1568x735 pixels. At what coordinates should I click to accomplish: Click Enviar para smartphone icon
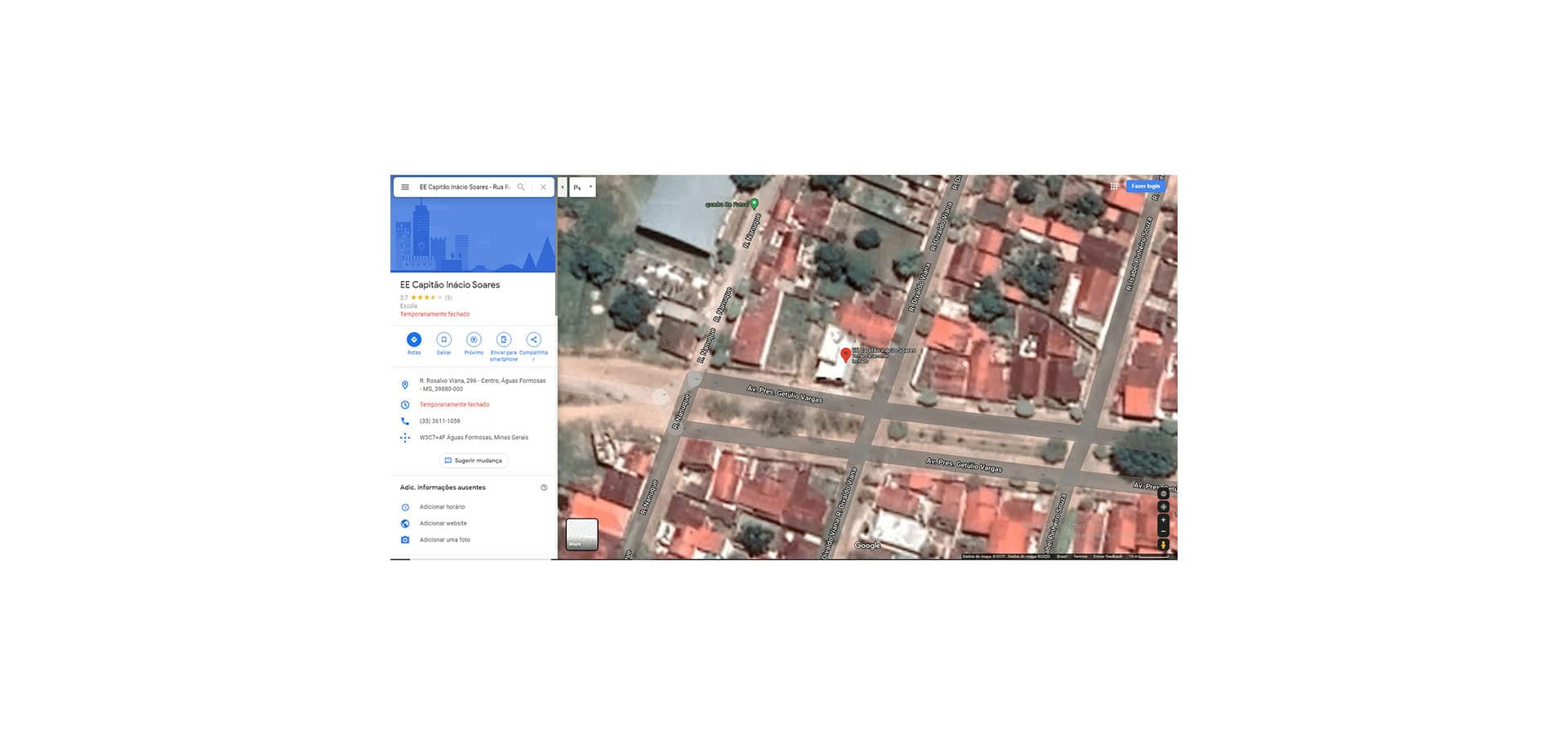click(x=504, y=340)
